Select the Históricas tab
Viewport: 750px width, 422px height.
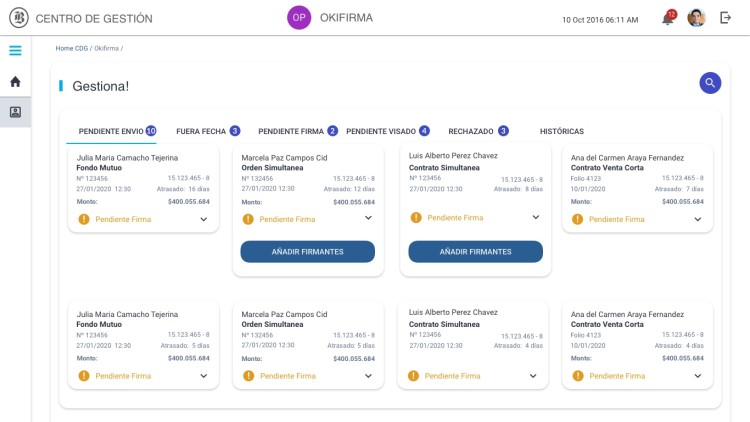pyautogui.click(x=561, y=131)
